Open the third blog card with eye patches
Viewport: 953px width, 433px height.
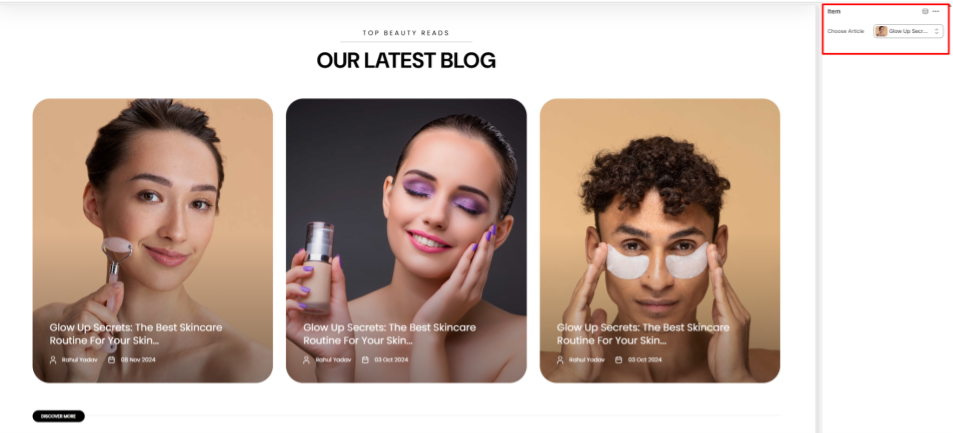point(659,241)
